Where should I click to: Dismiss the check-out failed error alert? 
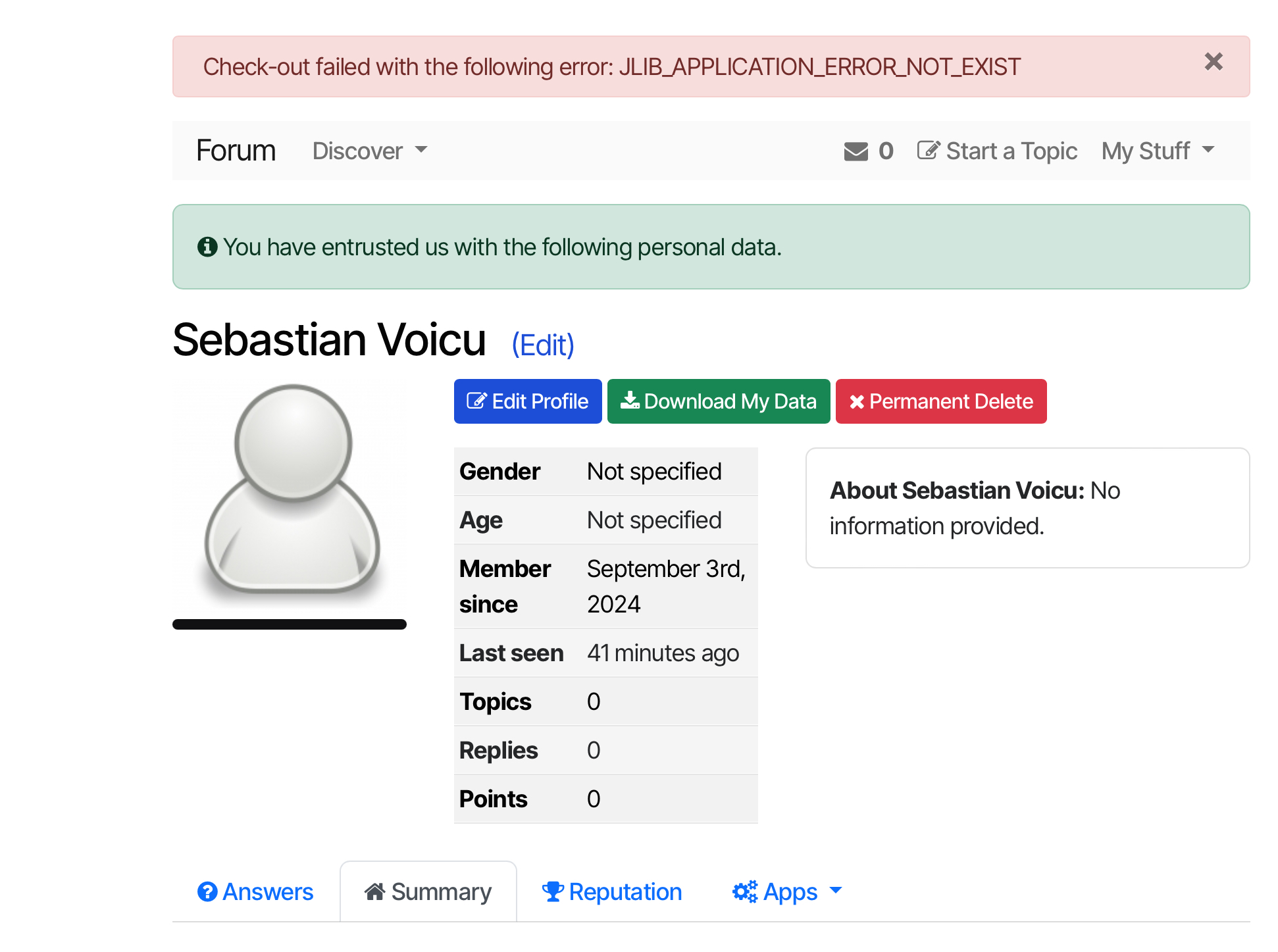[1213, 62]
